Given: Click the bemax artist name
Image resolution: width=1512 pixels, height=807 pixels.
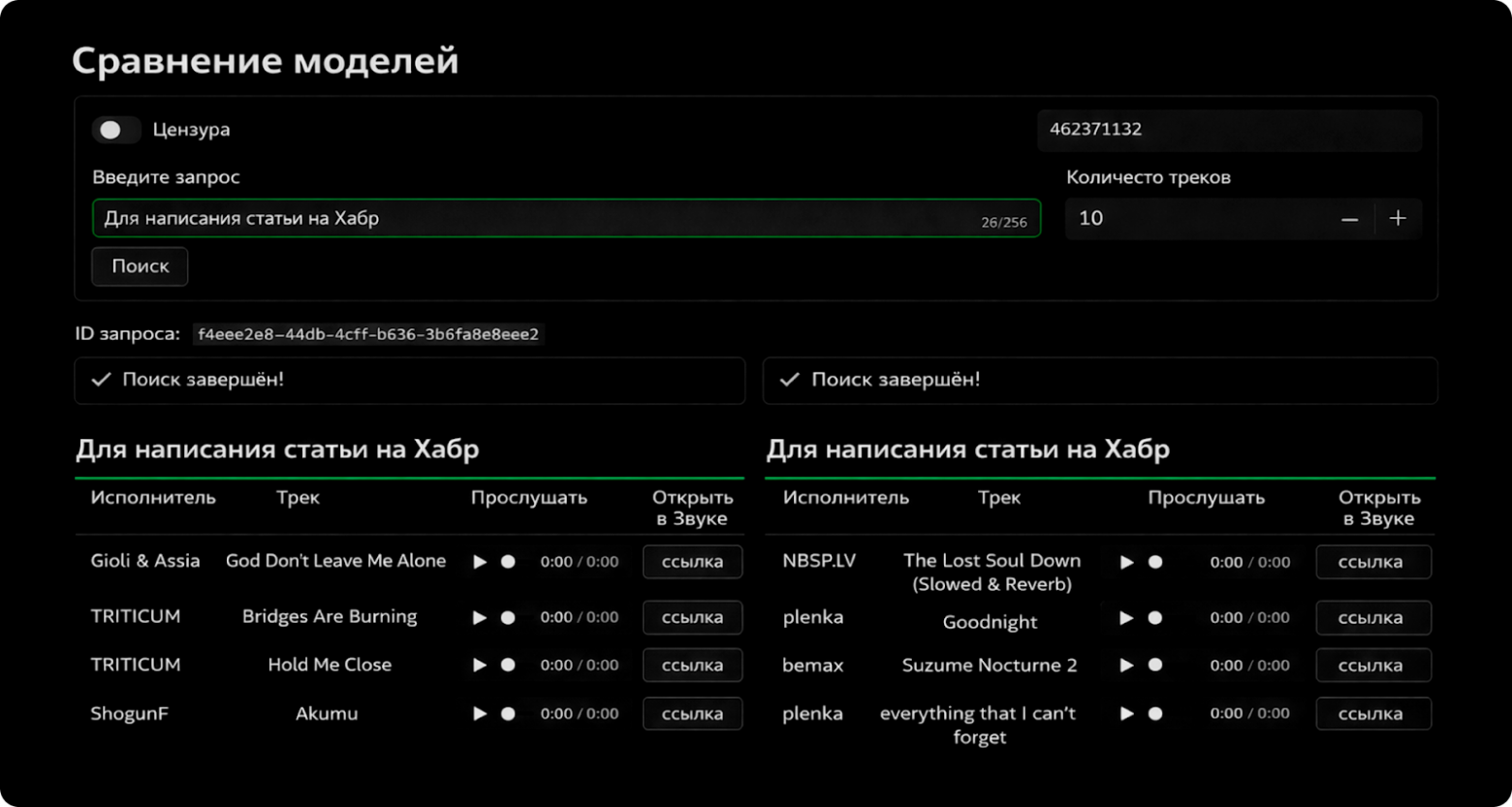Looking at the screenshot, I should click(813, 666).
